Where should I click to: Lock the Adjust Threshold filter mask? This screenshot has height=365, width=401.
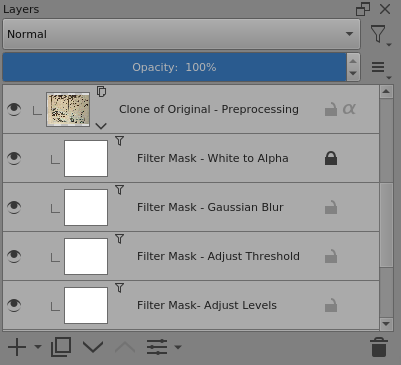pos(331,256)
